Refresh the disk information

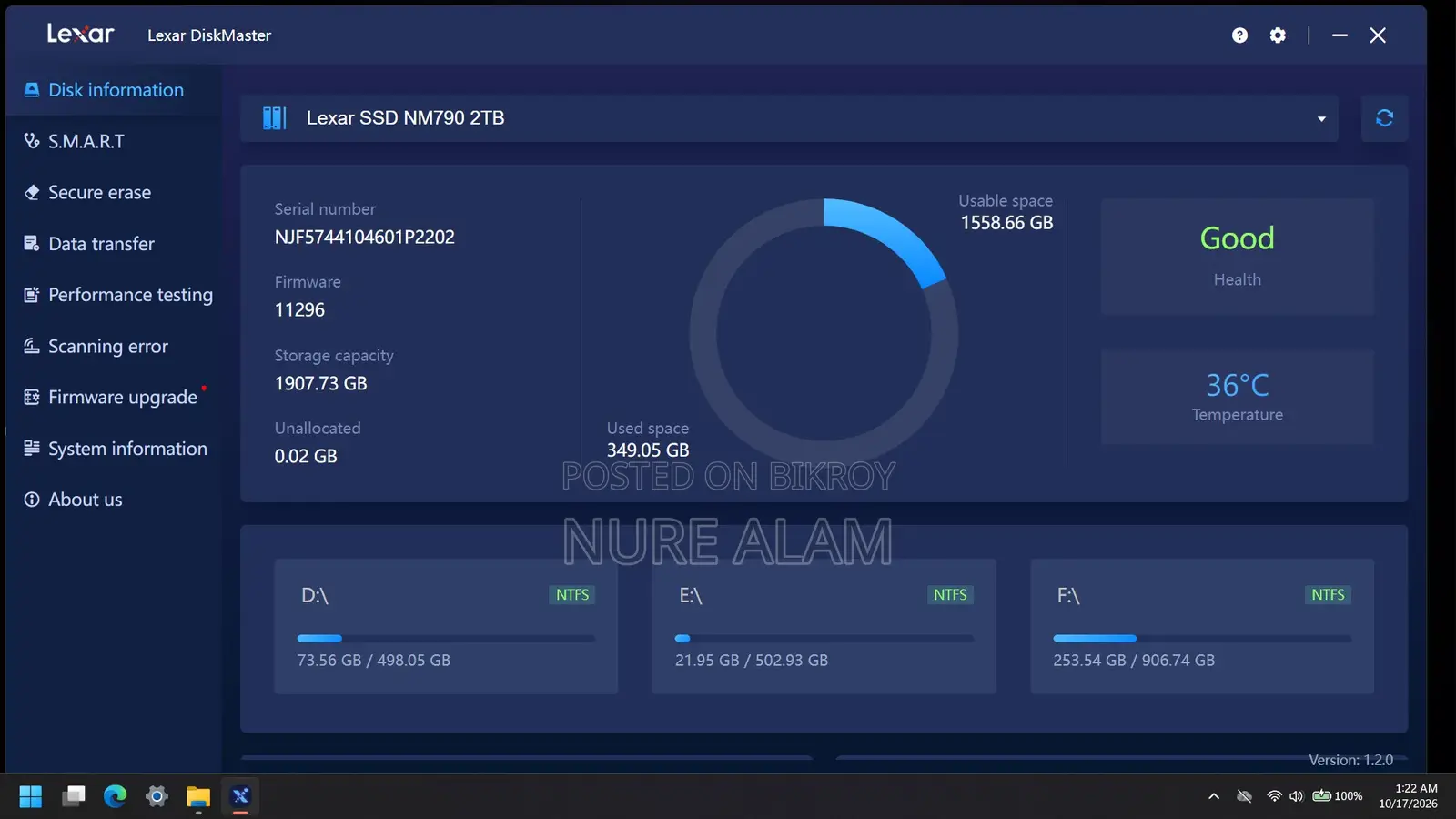click(x=1384, y=118)
